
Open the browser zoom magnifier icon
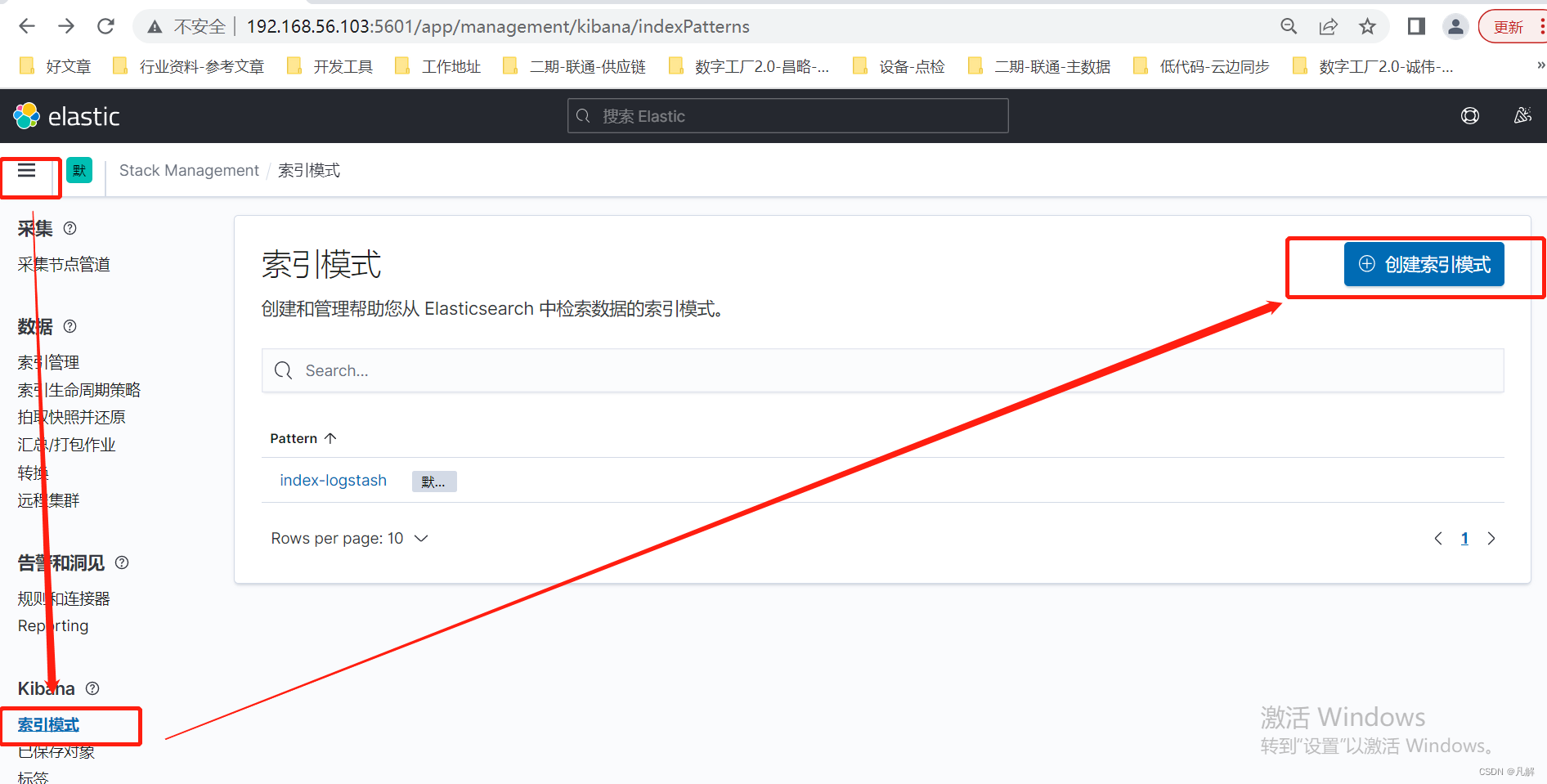coord(1289,26)
